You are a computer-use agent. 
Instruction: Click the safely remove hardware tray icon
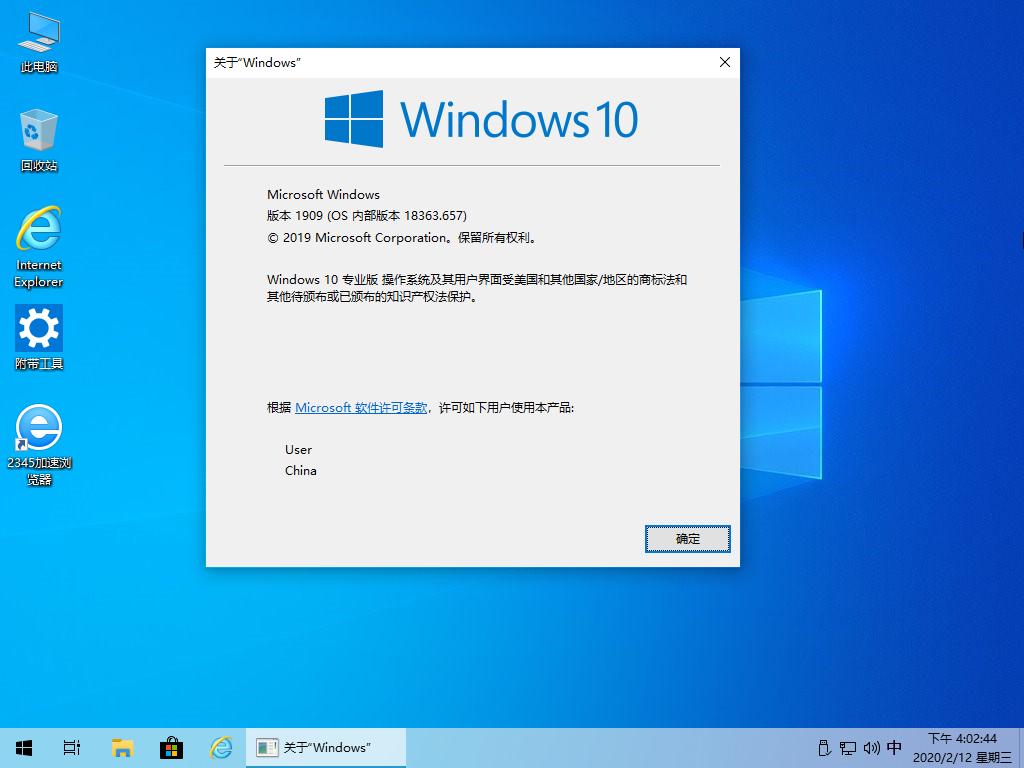click(x=824, y=748)
